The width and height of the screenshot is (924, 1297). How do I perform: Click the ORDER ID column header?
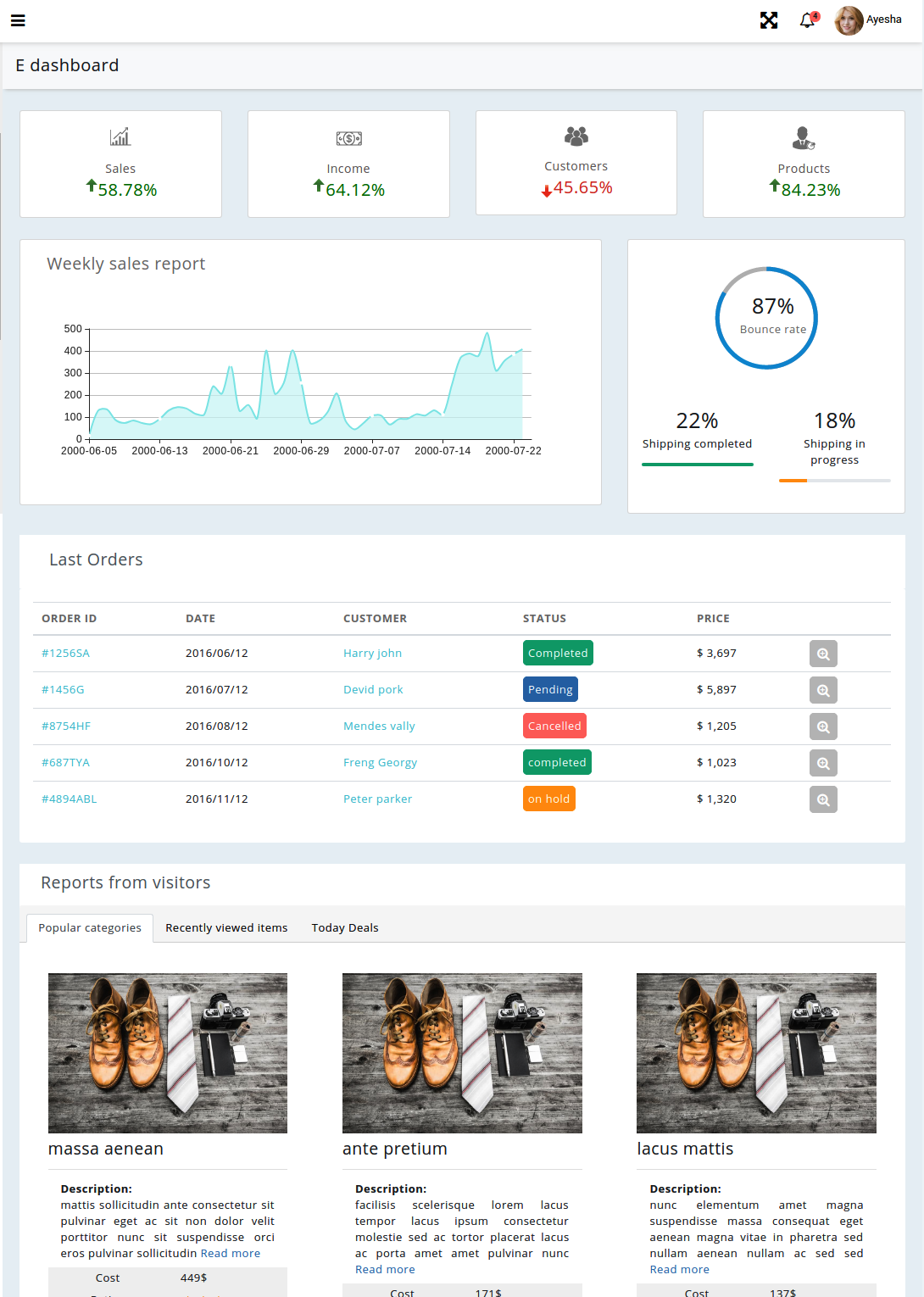point(70,619)
